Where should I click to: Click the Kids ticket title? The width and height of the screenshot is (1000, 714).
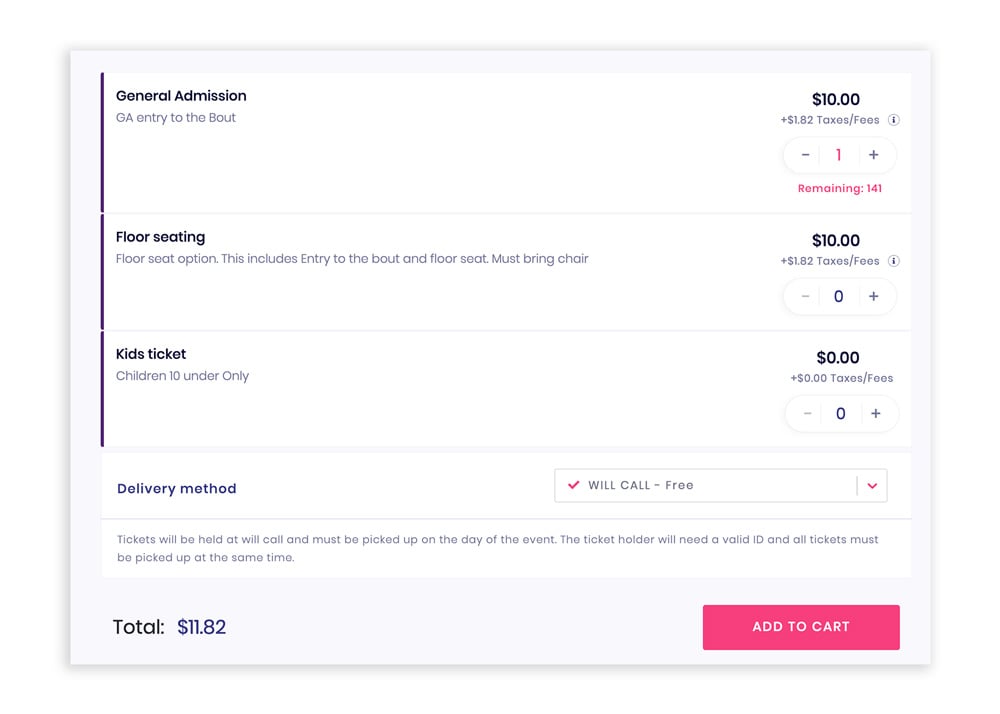tap(151, 354)
